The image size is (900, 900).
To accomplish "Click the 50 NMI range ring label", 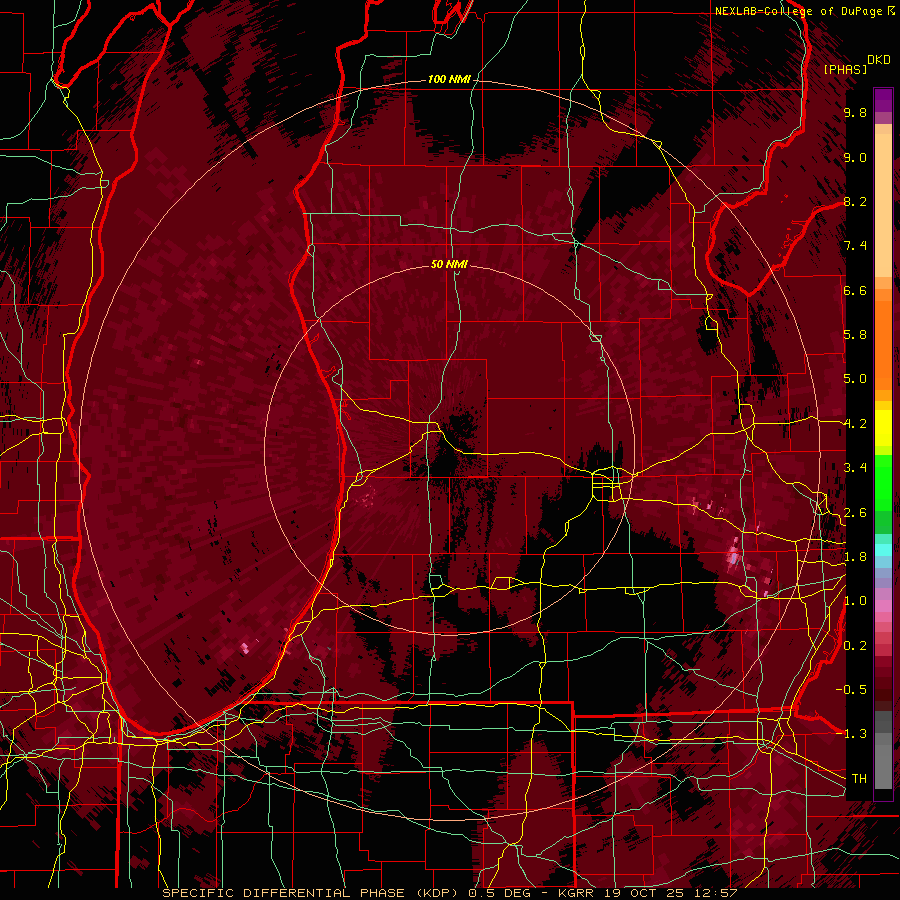I will pyautogui.click(x=449, y=264).
